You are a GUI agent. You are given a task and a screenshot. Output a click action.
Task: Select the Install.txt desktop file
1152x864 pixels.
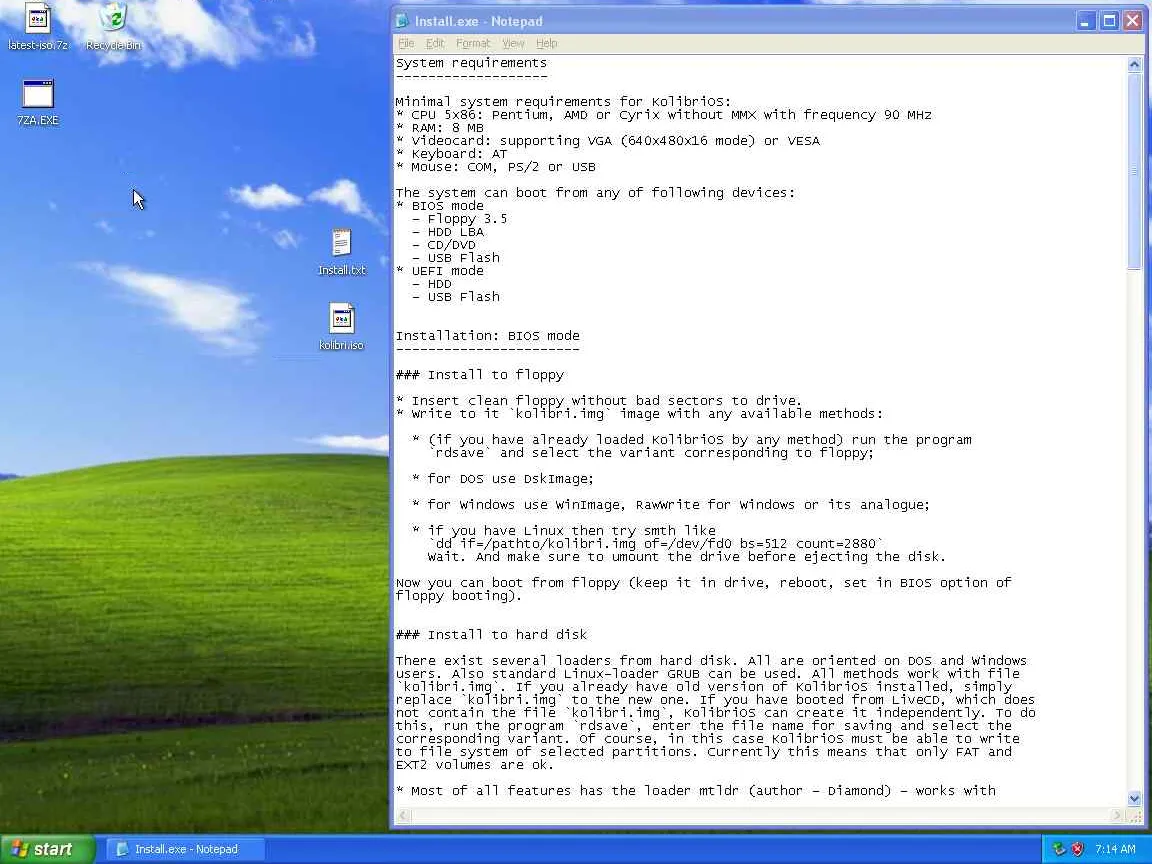pyautogui.click(x=342, y=252)
